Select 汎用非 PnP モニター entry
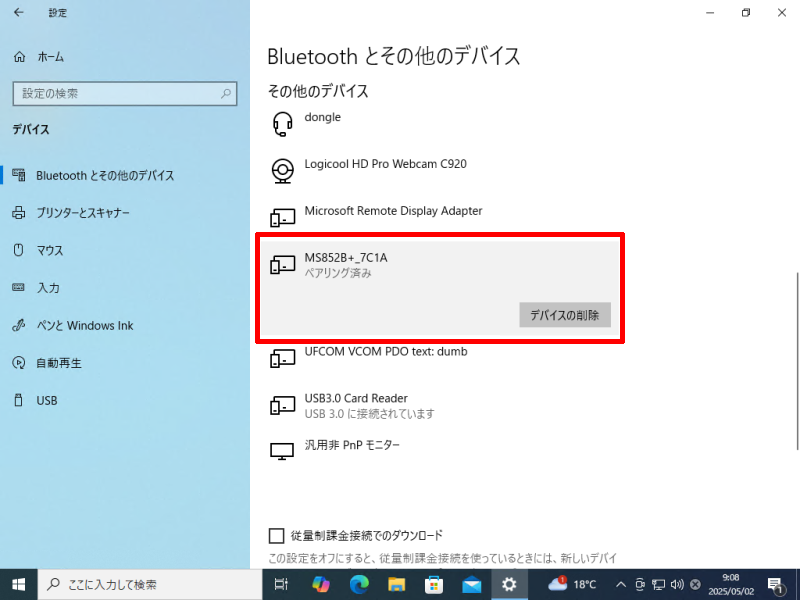The width and height of the screenshot is (800, 600). 440,452
